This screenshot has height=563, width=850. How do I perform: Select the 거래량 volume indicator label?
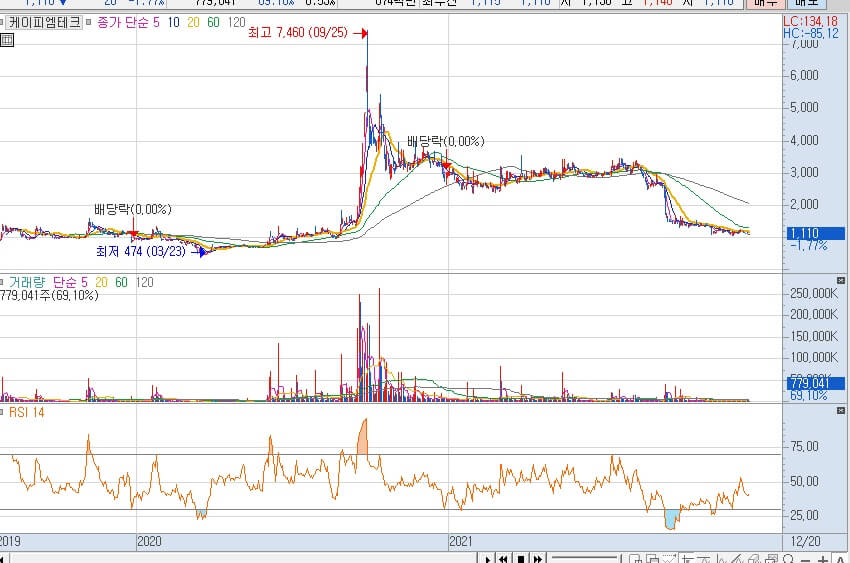27,282
